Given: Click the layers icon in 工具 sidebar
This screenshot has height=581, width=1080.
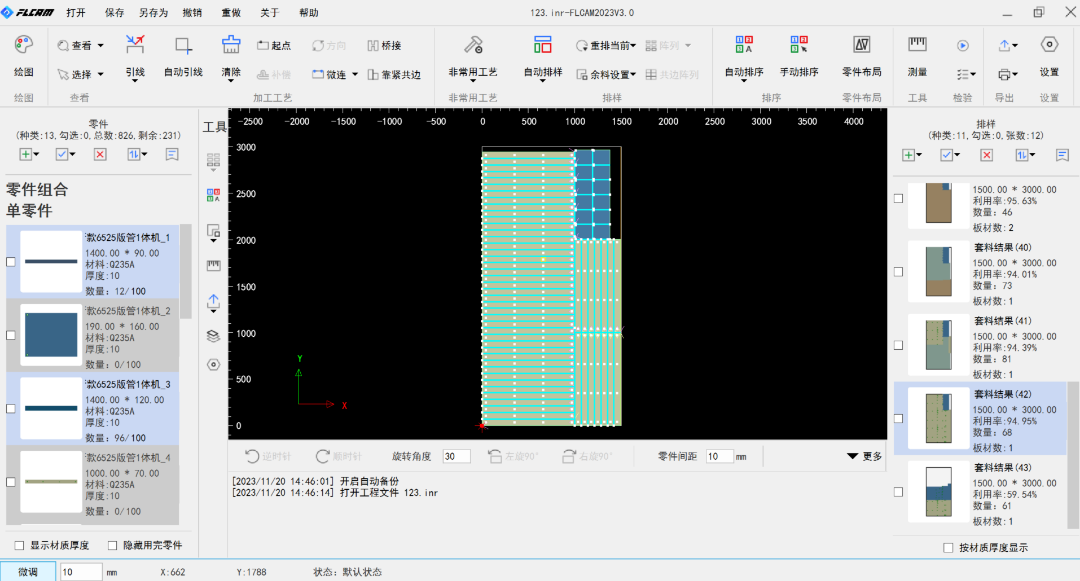Looking at the screenshot, I should pos(214,335).
